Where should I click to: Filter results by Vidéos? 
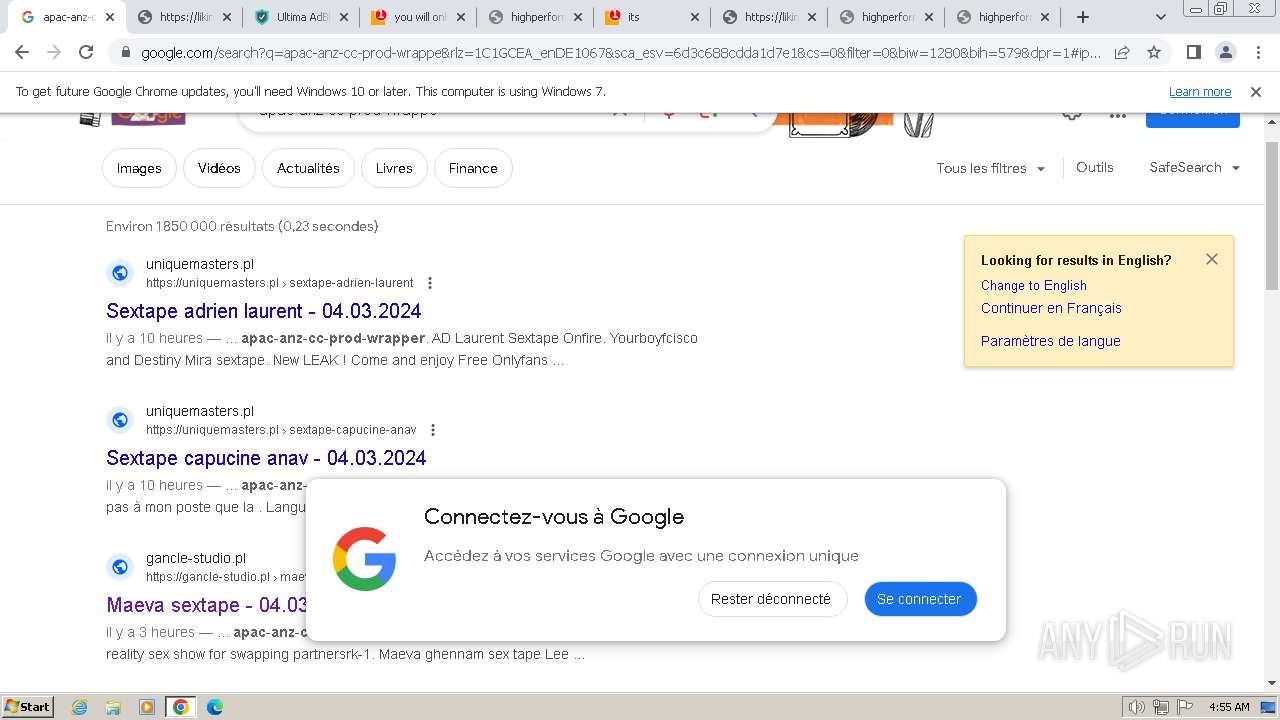(219, 168)
